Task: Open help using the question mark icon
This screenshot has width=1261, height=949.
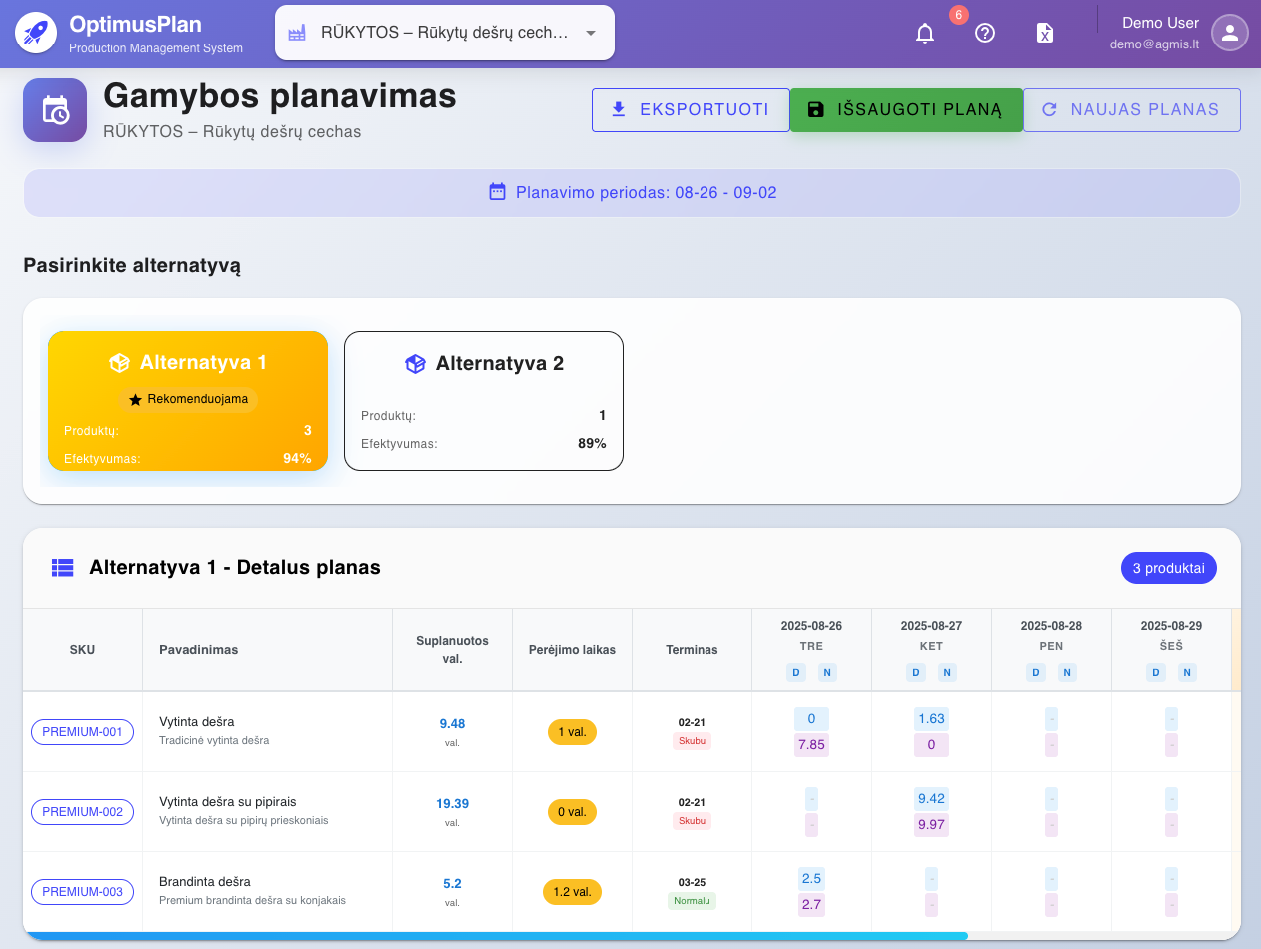Action: [x=985, y=33]
